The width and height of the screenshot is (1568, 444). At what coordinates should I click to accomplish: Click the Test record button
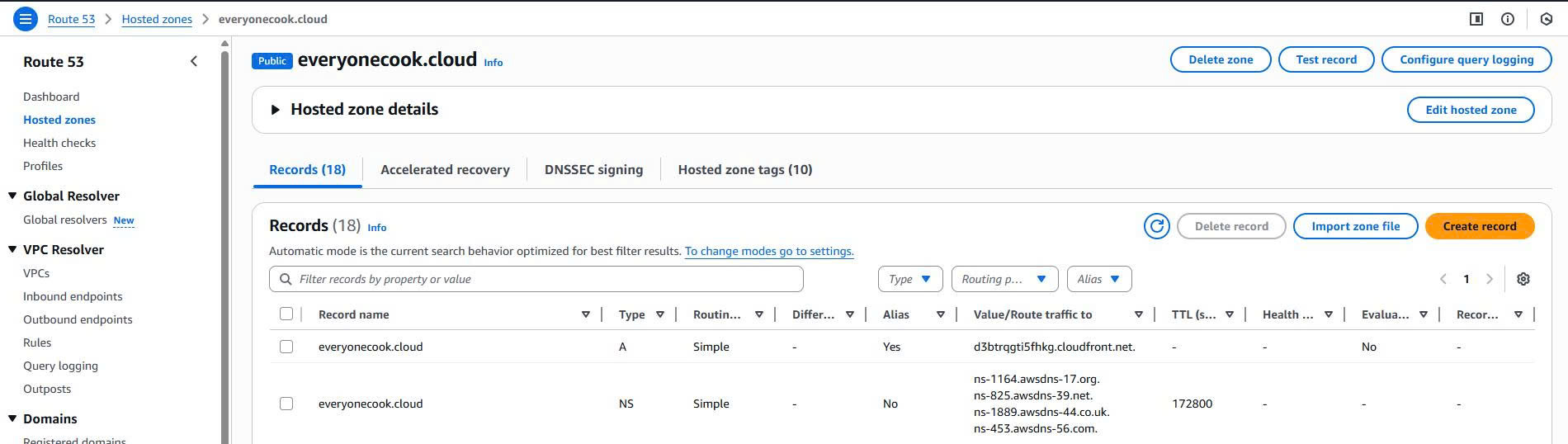pyautogui.click(x=1326, y=59)
